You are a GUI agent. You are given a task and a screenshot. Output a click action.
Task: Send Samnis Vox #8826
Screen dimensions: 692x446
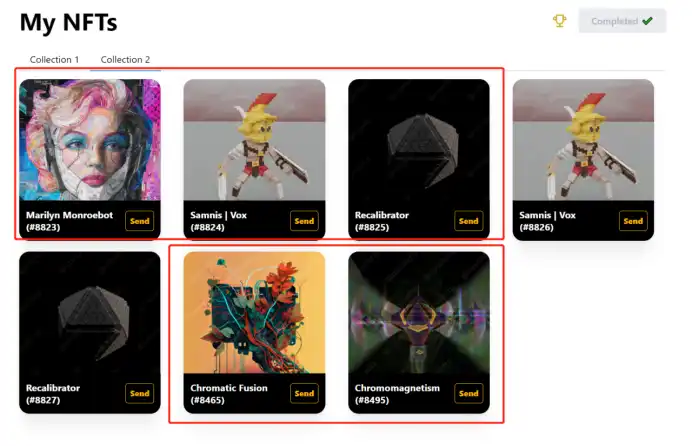pos(633,221)
